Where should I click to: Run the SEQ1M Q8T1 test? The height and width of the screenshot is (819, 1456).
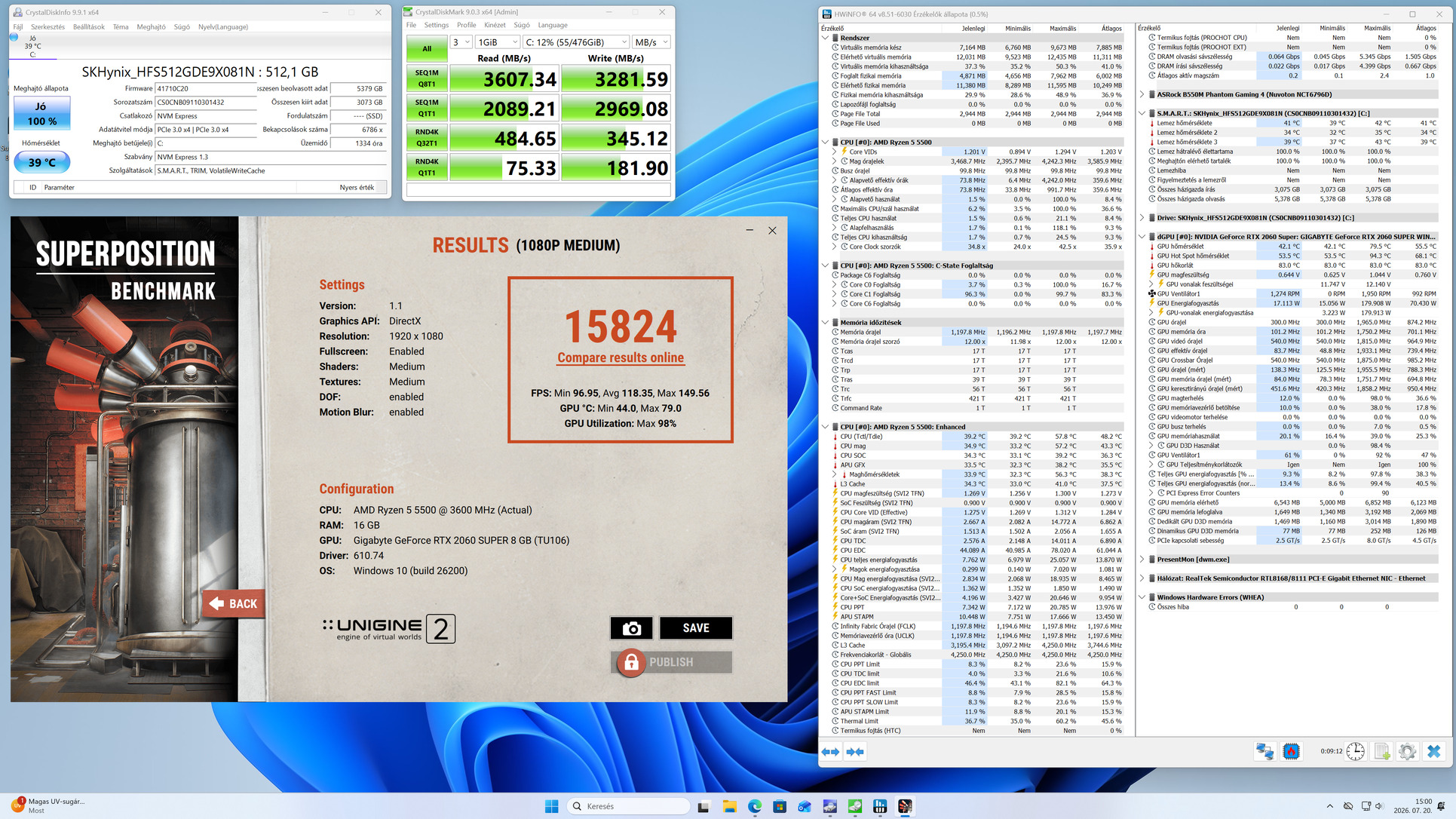pos(427,78)
